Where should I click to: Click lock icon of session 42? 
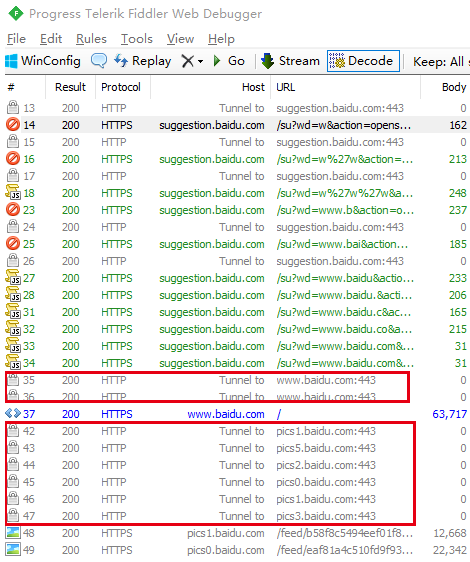[x=13, y=430]
